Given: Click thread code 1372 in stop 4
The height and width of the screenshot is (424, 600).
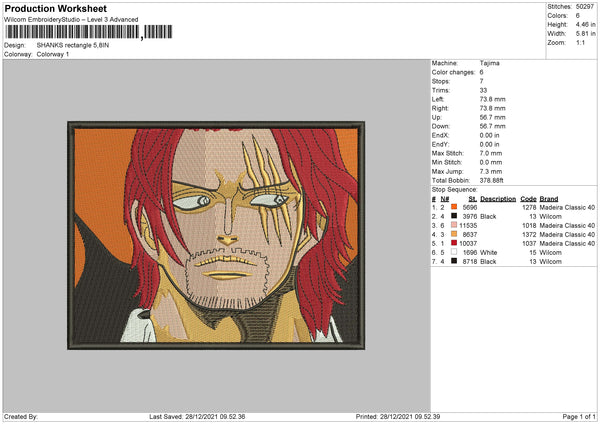Looking at the screenshot, I should (x=529, y=235).
